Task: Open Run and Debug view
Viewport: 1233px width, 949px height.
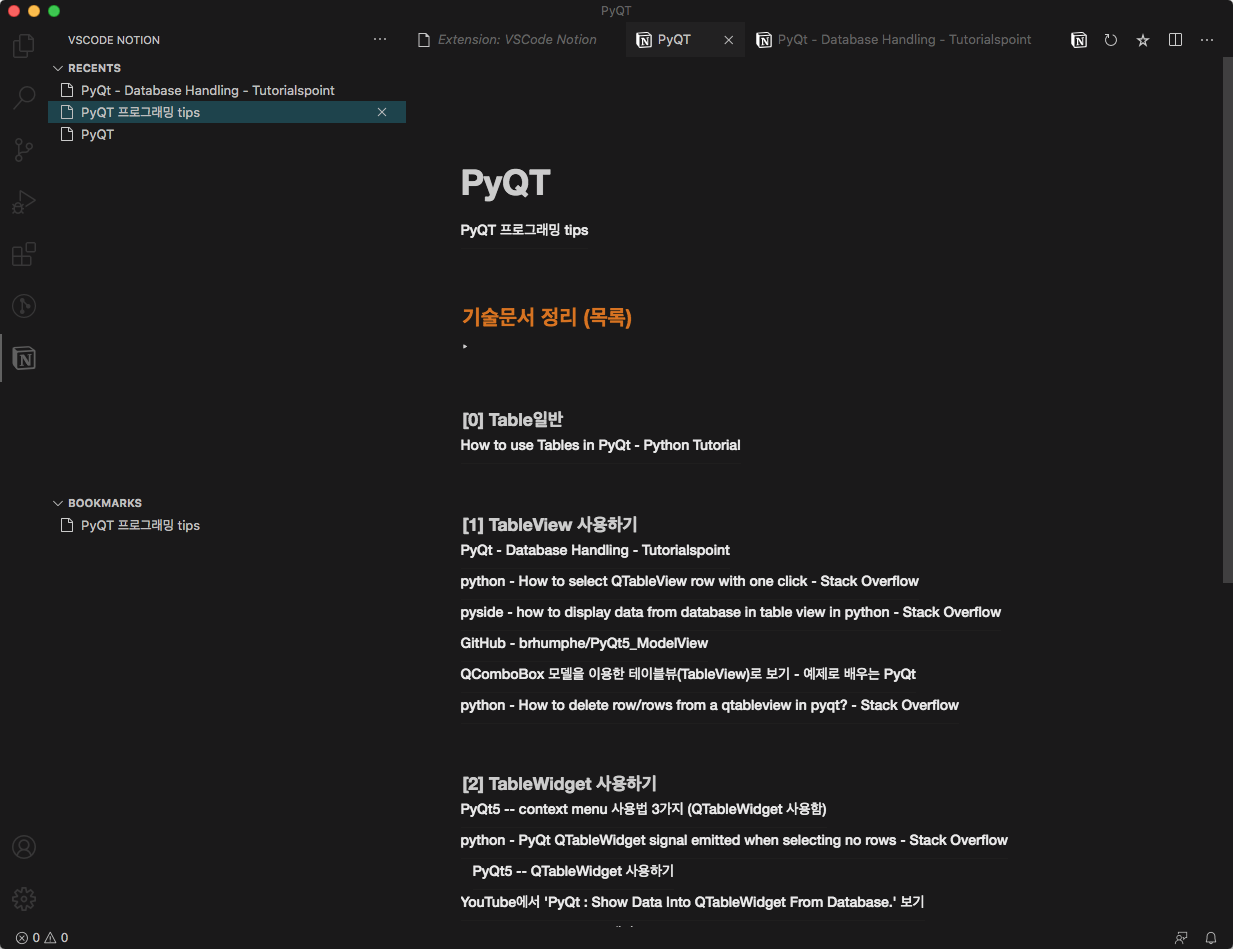Action: click(x=24, y=202)
